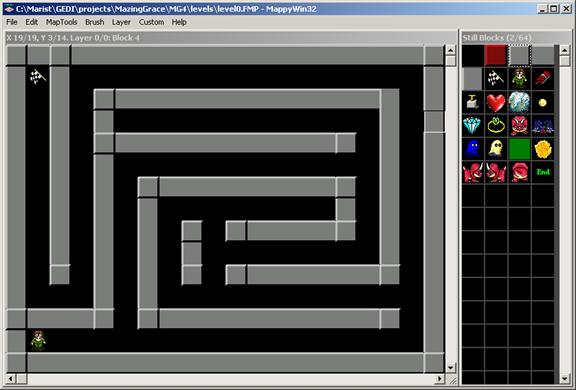Viewport: 576px width, 390px height.
Task: Select the small yellow coin block
Action: point(543,102)
